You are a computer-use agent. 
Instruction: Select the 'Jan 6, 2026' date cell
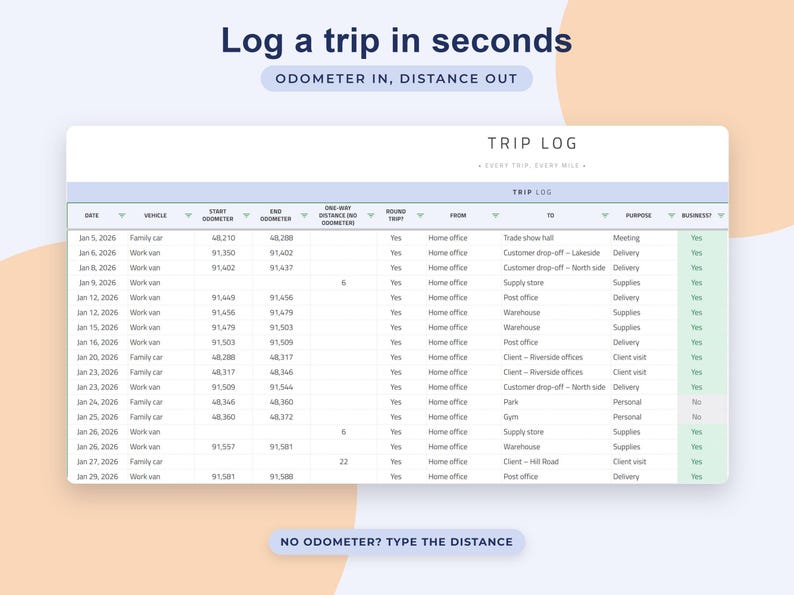pos(97,253)
